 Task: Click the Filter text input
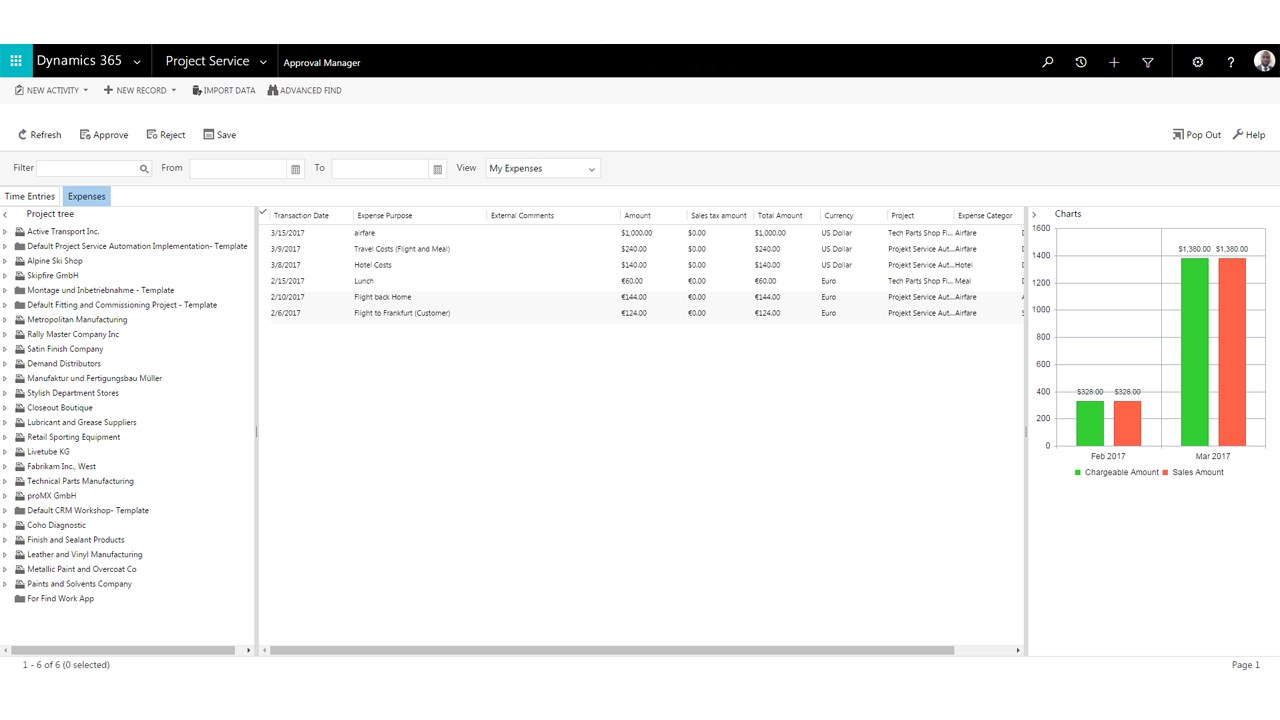(87, 169)
